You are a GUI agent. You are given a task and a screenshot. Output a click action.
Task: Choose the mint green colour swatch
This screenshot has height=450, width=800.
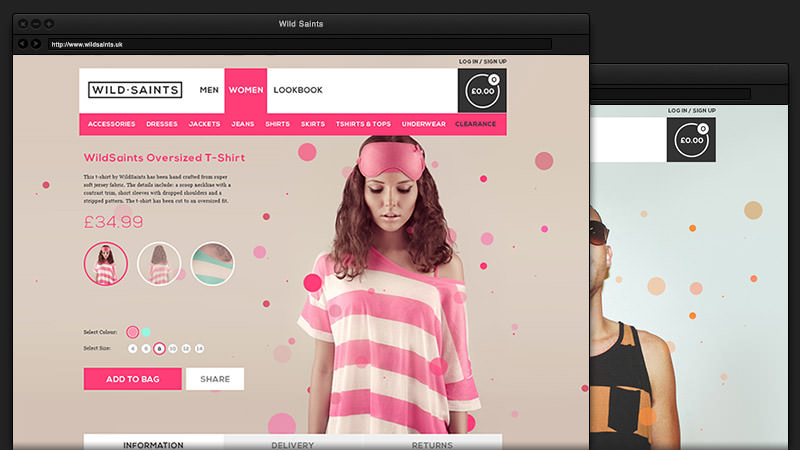(x=146, y=332)
